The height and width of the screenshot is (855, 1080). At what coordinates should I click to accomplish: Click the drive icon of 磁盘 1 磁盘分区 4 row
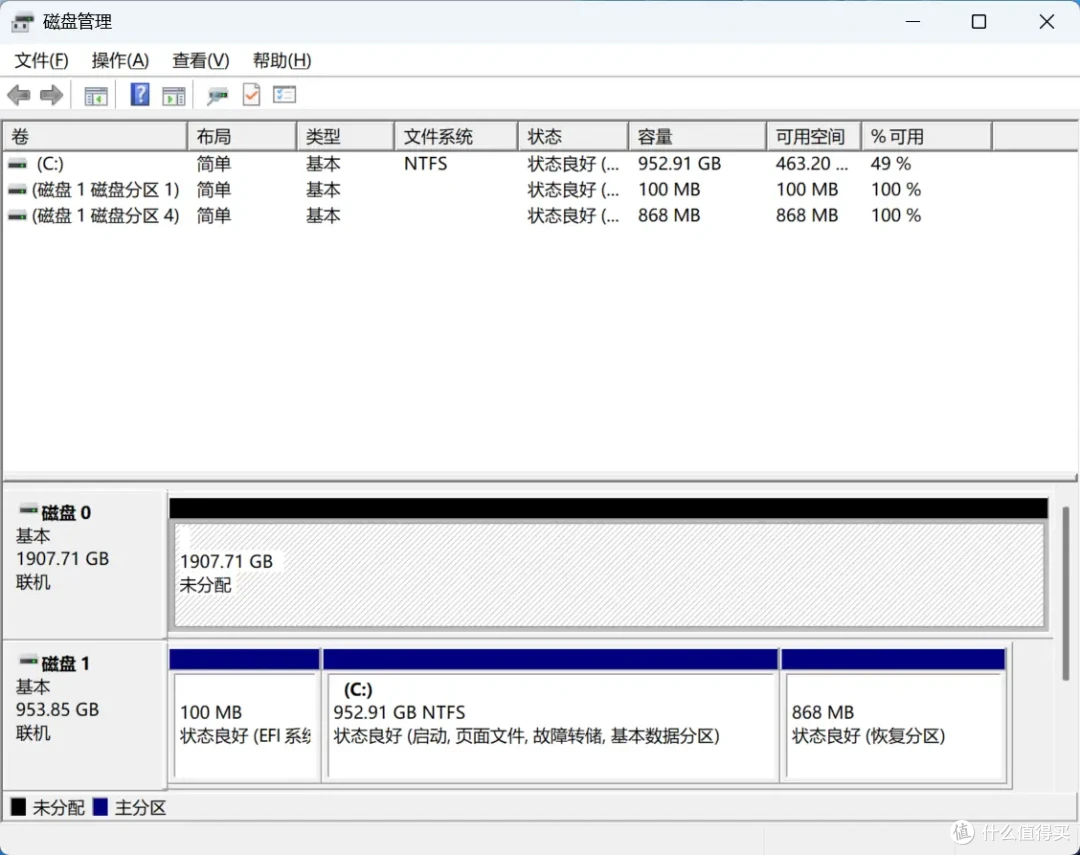pyautogui.click(x=17, y=216)
